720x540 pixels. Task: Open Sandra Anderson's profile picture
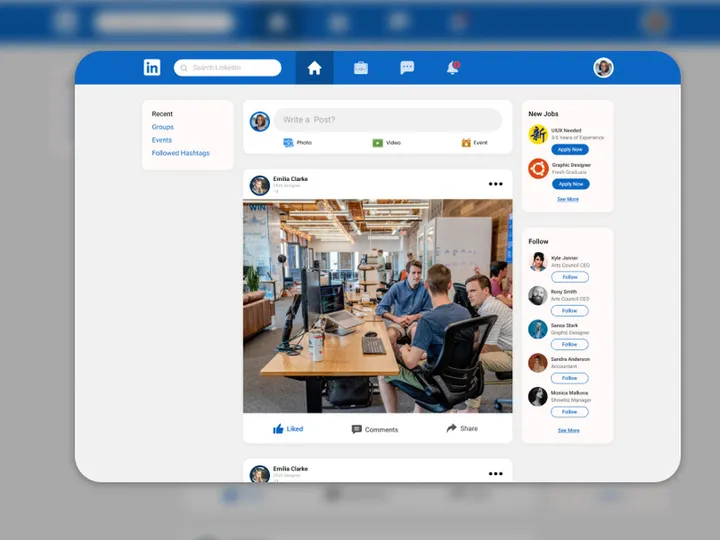point(538,363)
